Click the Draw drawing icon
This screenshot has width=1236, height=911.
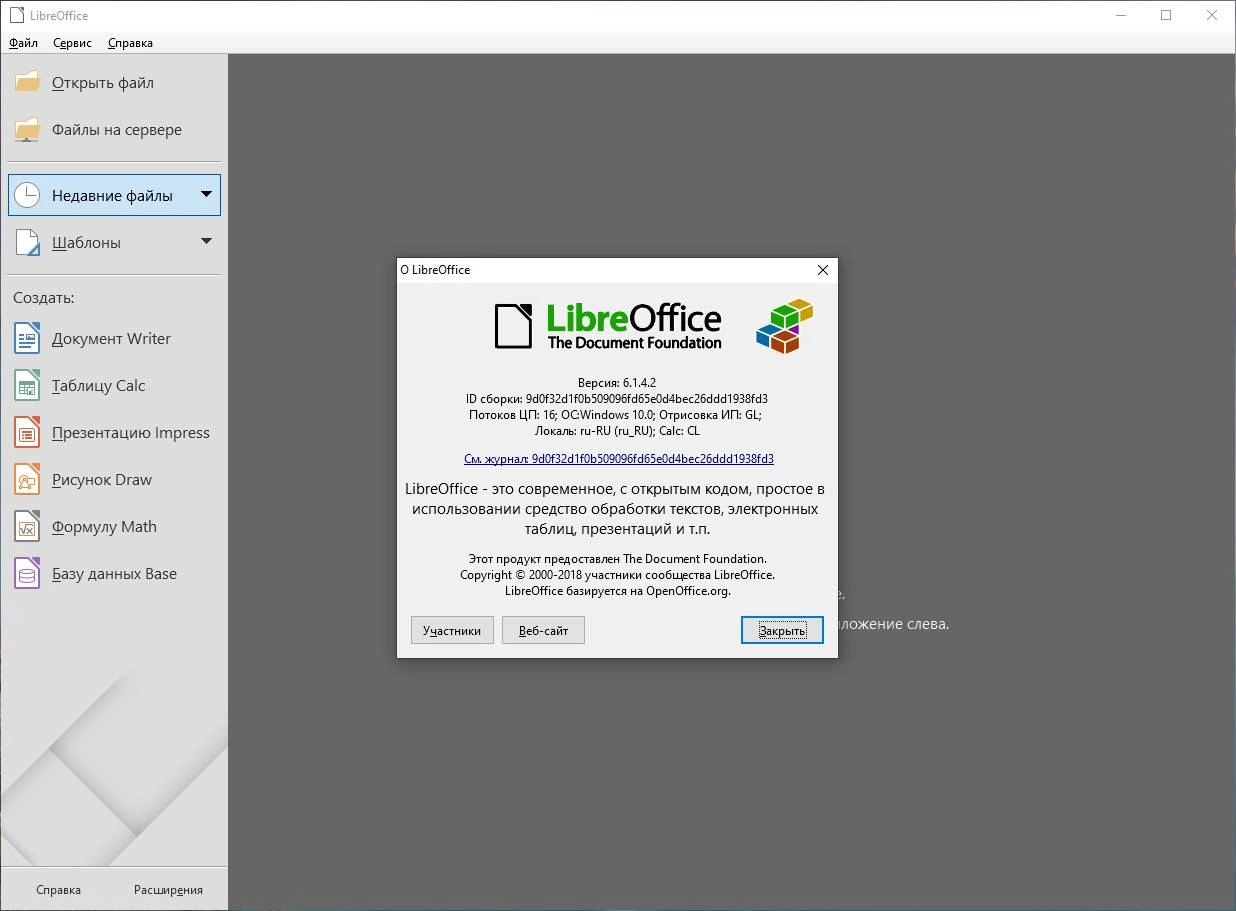click(27, 479)
